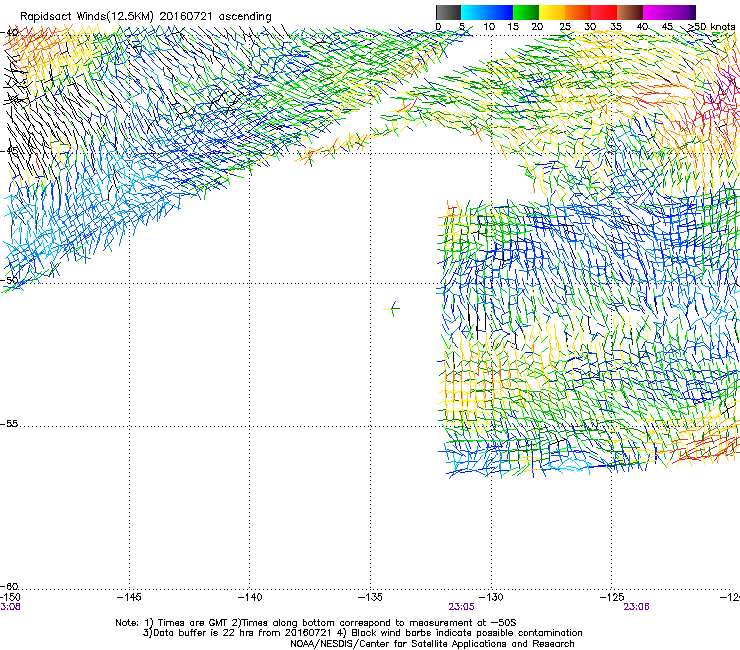
Task: Click the purple 23:06 time stamp
Action: point(636,607)
